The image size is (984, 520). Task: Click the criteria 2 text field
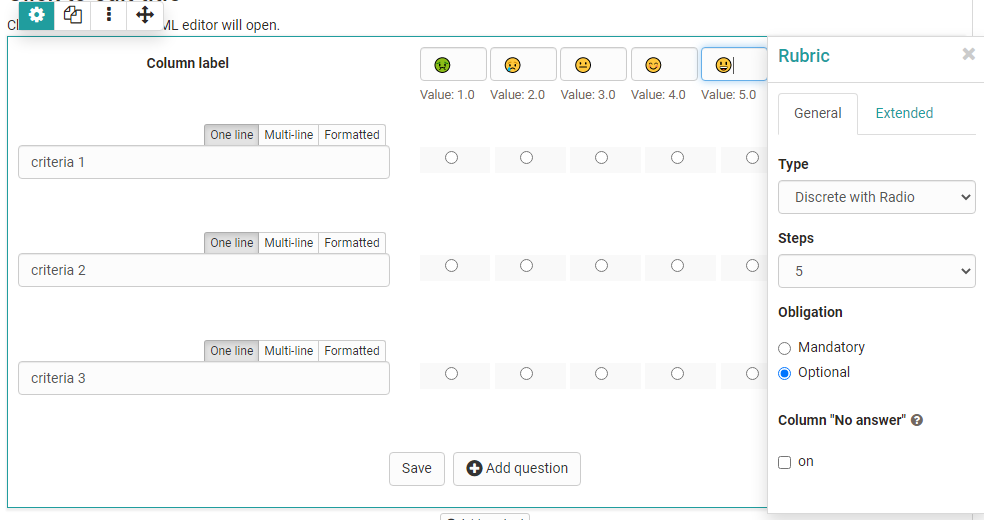[x=204, y=270]
